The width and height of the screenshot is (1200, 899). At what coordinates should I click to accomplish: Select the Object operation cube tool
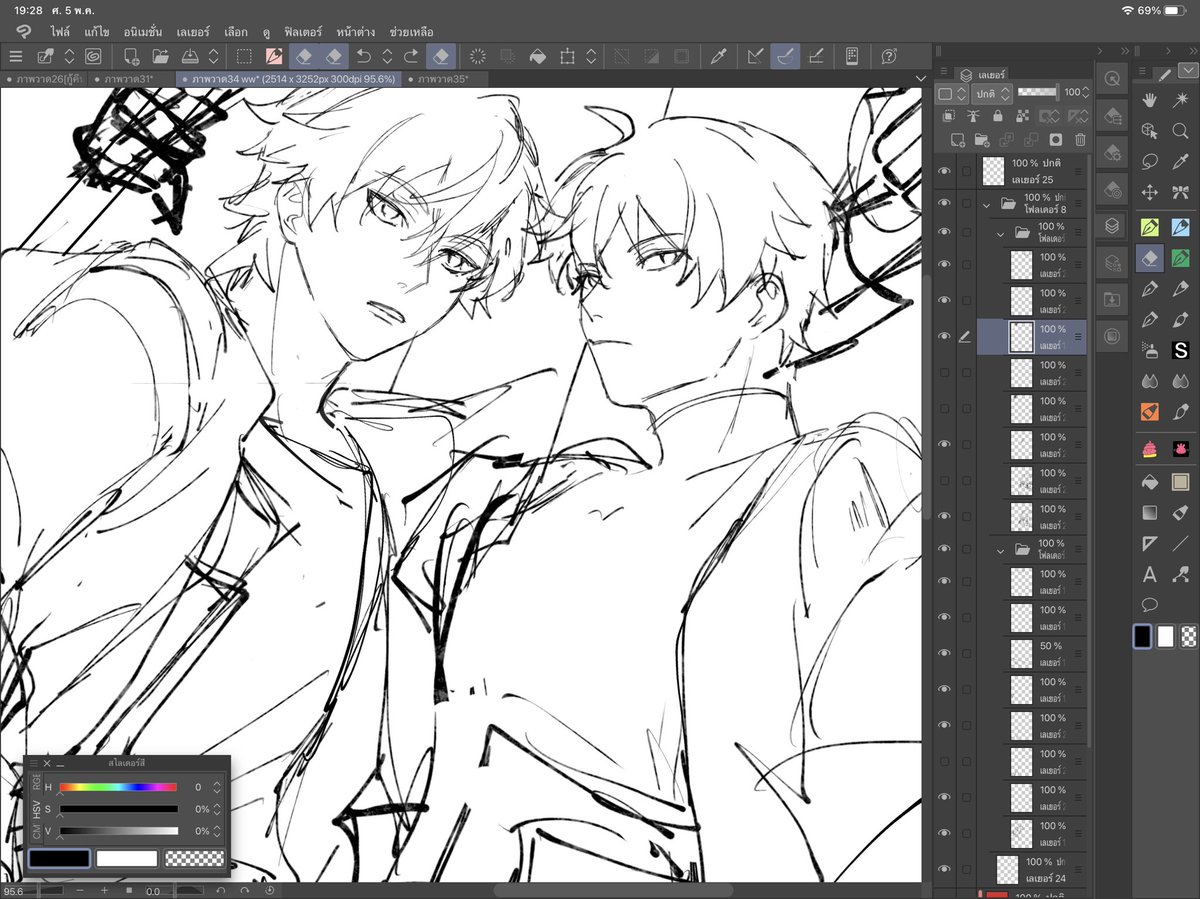[1150, 131]
